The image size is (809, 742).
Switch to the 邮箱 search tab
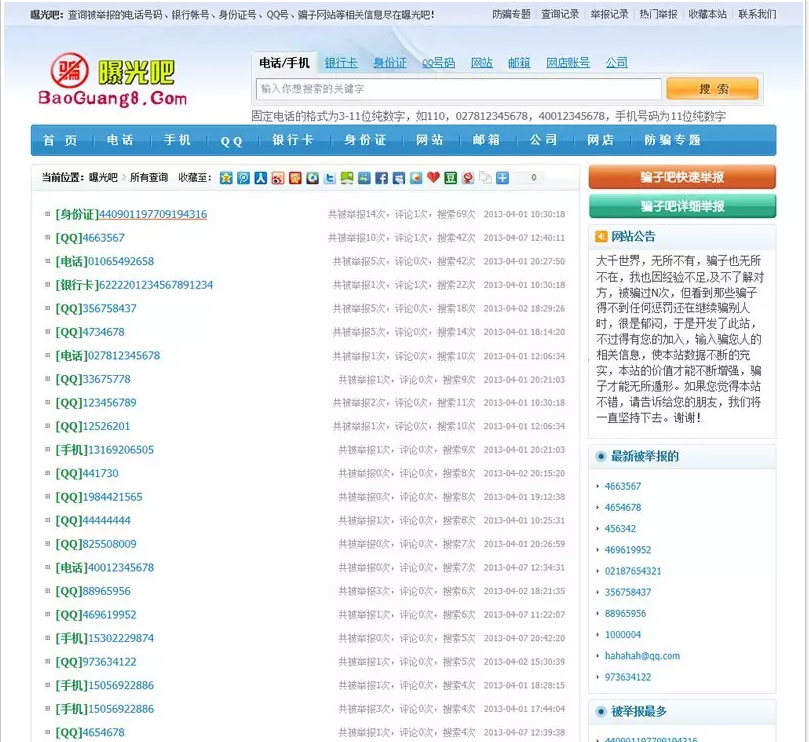519,63
